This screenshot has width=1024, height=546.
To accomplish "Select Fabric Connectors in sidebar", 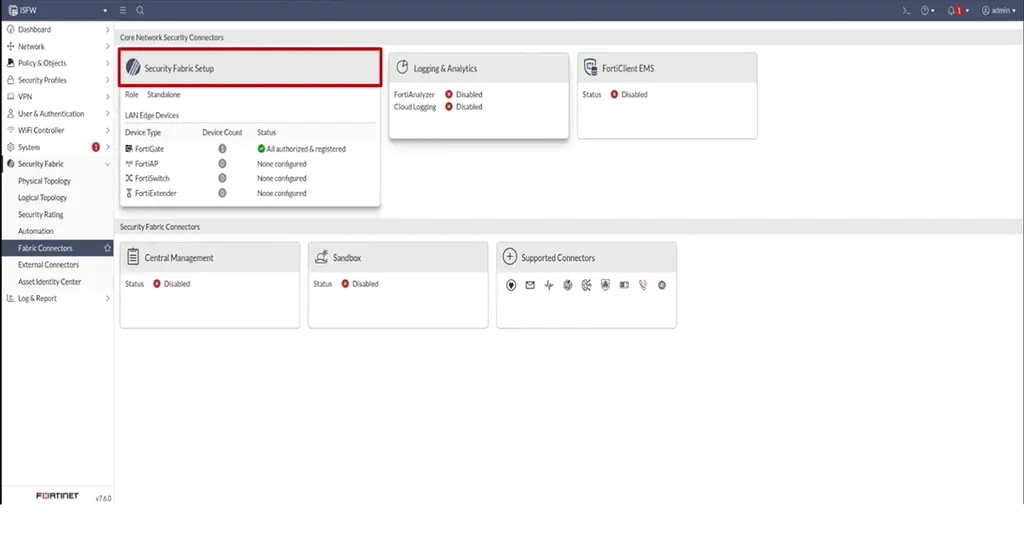I will coord(57,248).
